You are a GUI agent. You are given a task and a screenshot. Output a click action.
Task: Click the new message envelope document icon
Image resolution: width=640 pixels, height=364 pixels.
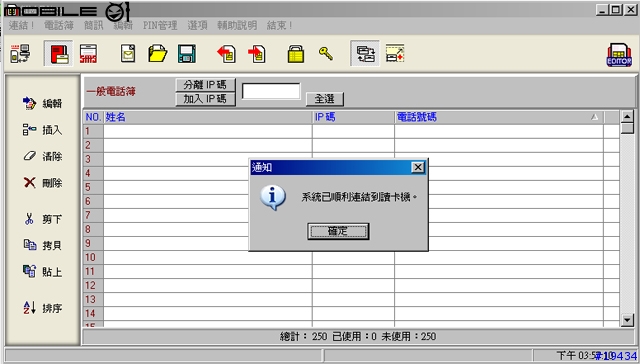click(x=128, y=53)
